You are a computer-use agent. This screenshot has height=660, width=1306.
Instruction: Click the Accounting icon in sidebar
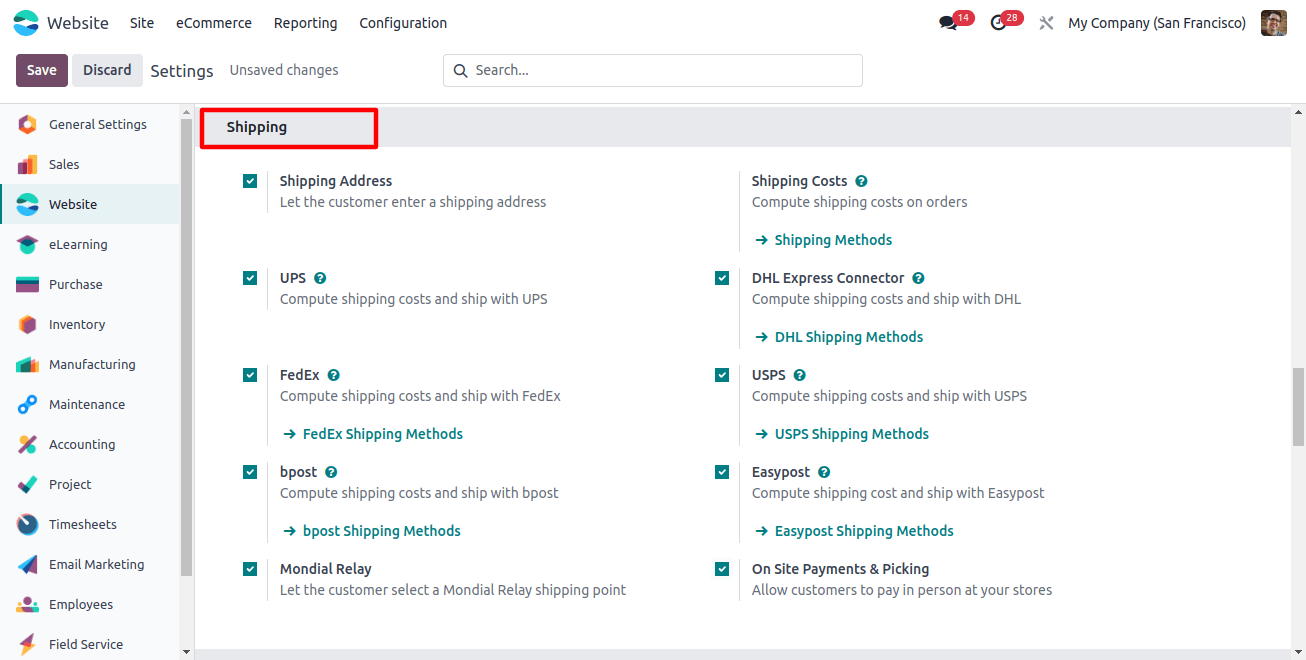27,445
